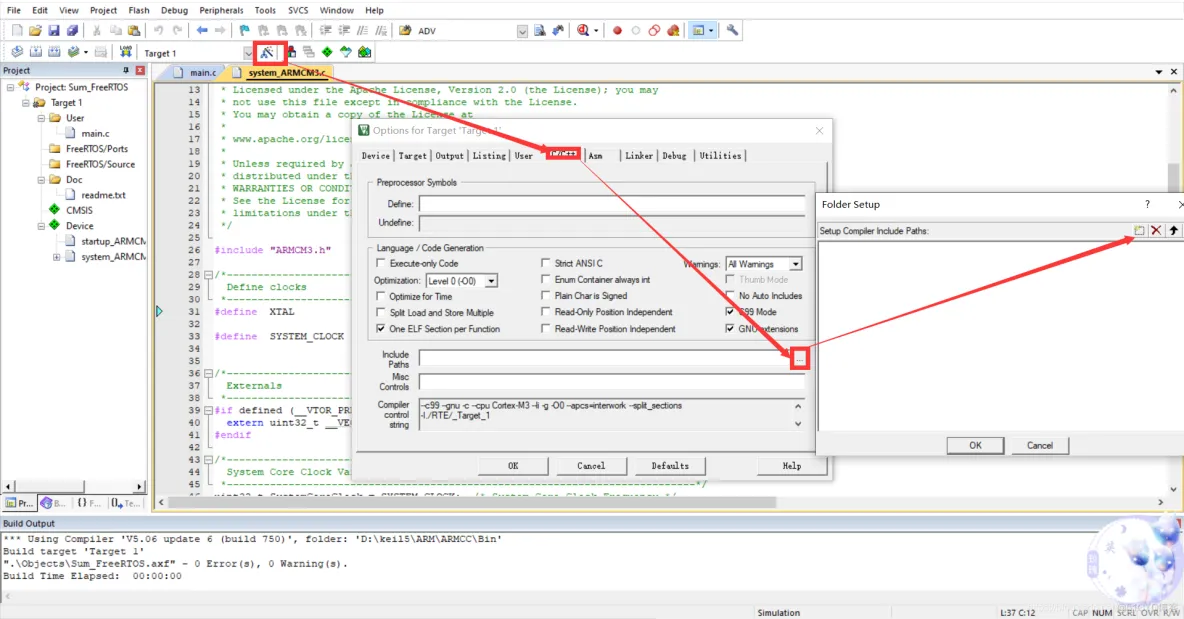Open Options for Target magic wand icon
Image resolution: width=1184 pixels, height=619 pixels.
tap(267, 52)
